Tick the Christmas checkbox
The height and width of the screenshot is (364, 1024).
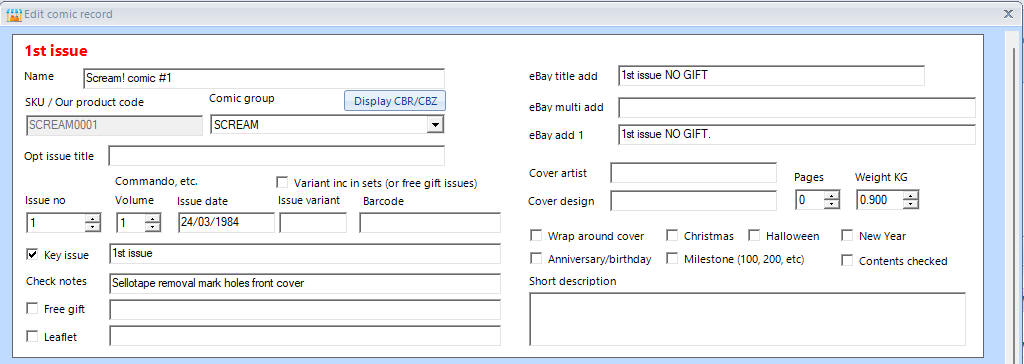coord(672,235)
